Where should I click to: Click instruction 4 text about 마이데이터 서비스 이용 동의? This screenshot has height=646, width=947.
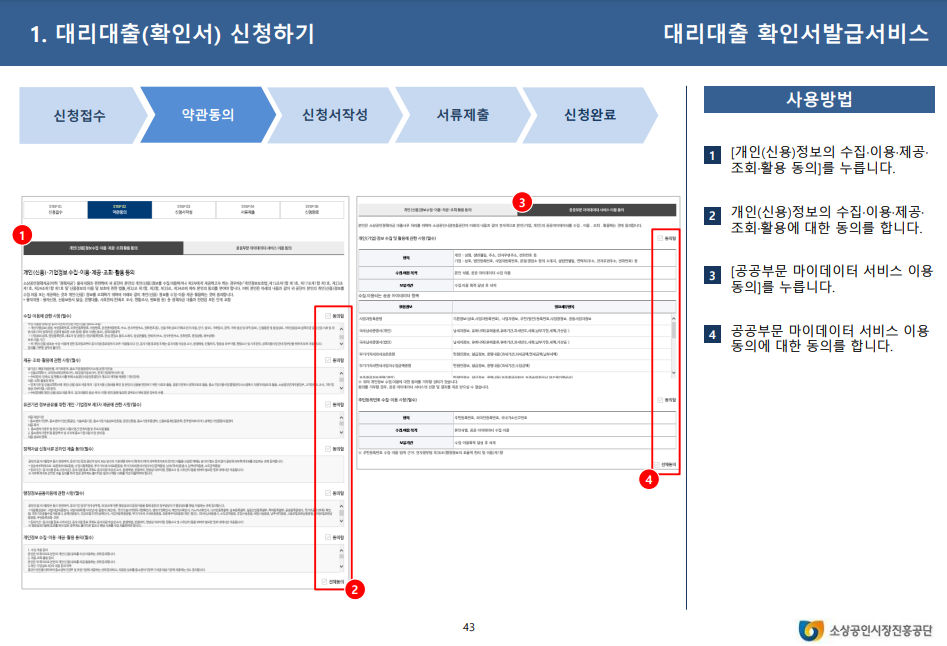(x=830, y=338)
